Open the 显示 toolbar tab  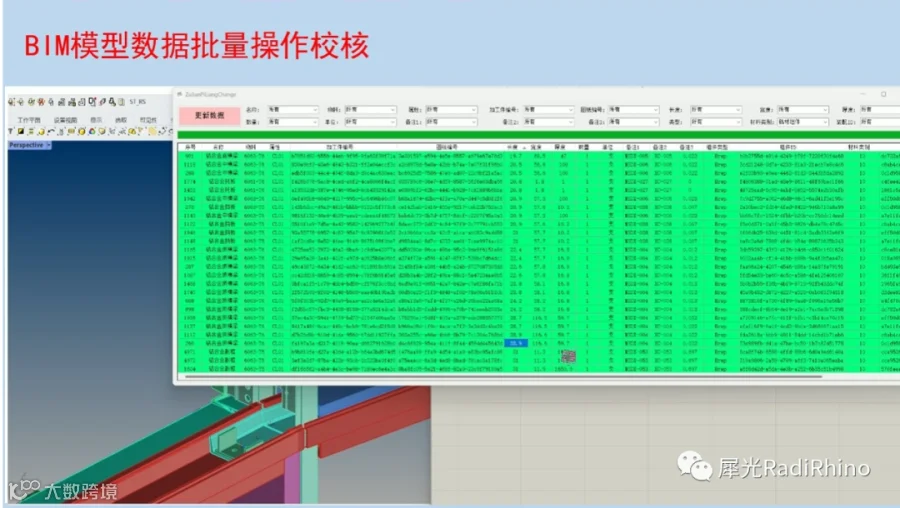click(x=96, y=120)
